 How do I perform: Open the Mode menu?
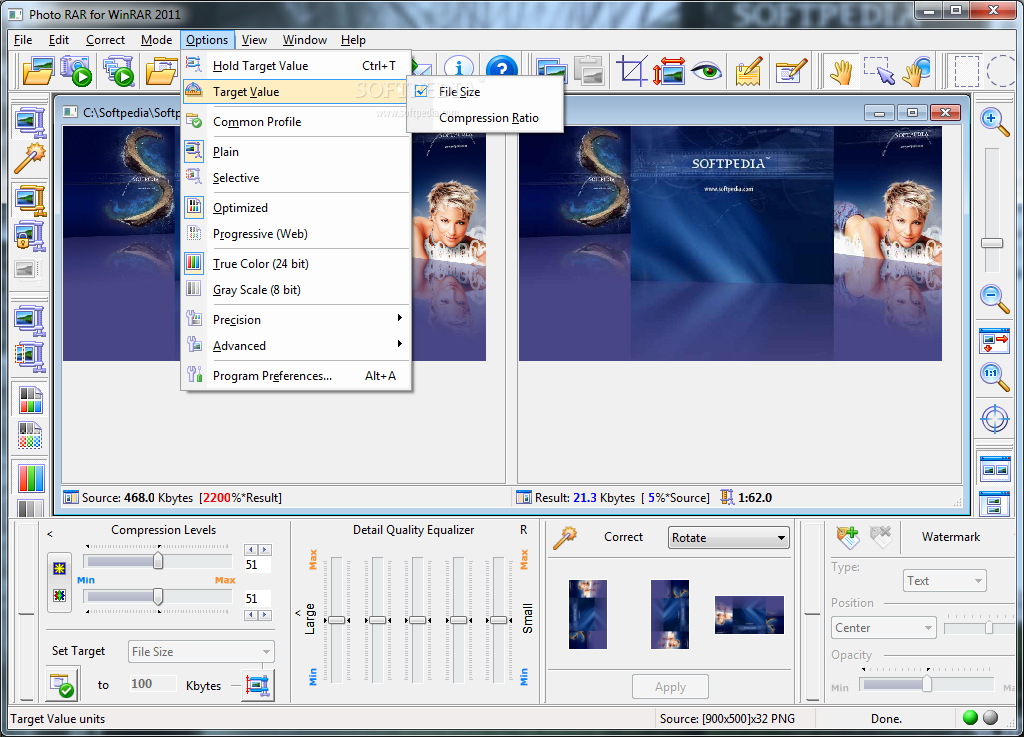pyautogui.click(x=157, y=40)
